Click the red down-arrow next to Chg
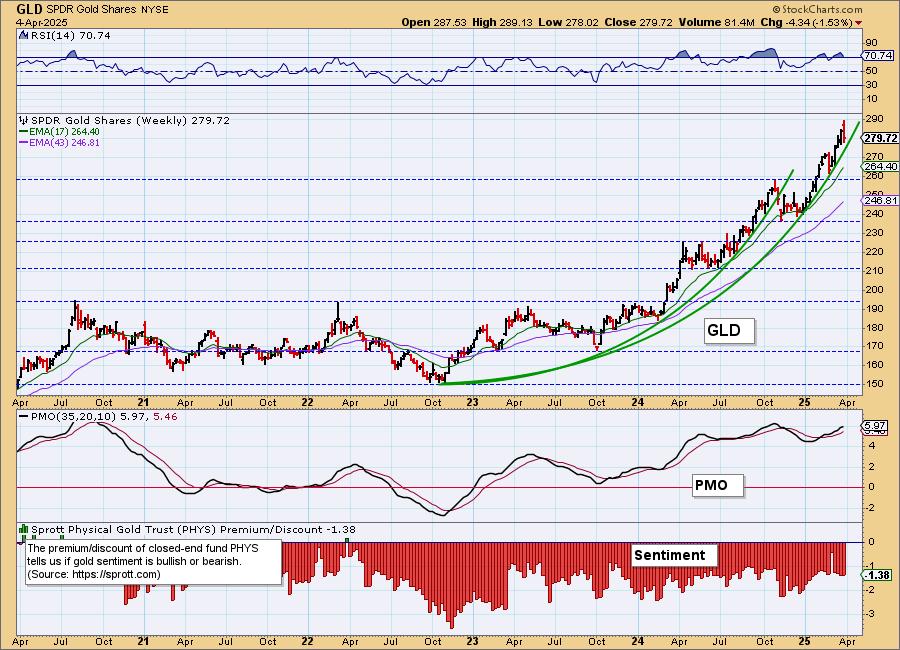 pyautogui.click(x=858, y=23)
